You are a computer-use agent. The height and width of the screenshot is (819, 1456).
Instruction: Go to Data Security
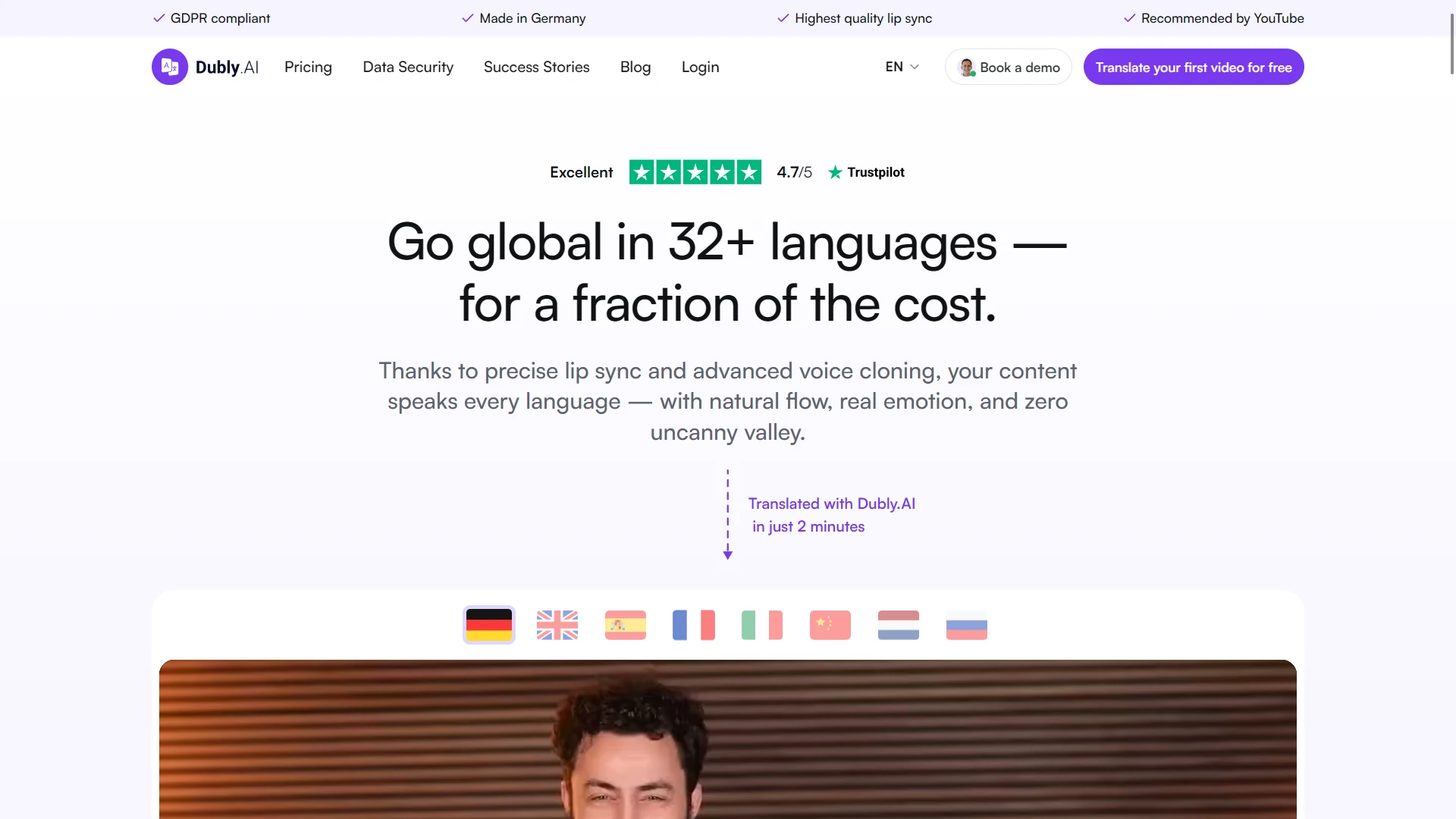408,67
